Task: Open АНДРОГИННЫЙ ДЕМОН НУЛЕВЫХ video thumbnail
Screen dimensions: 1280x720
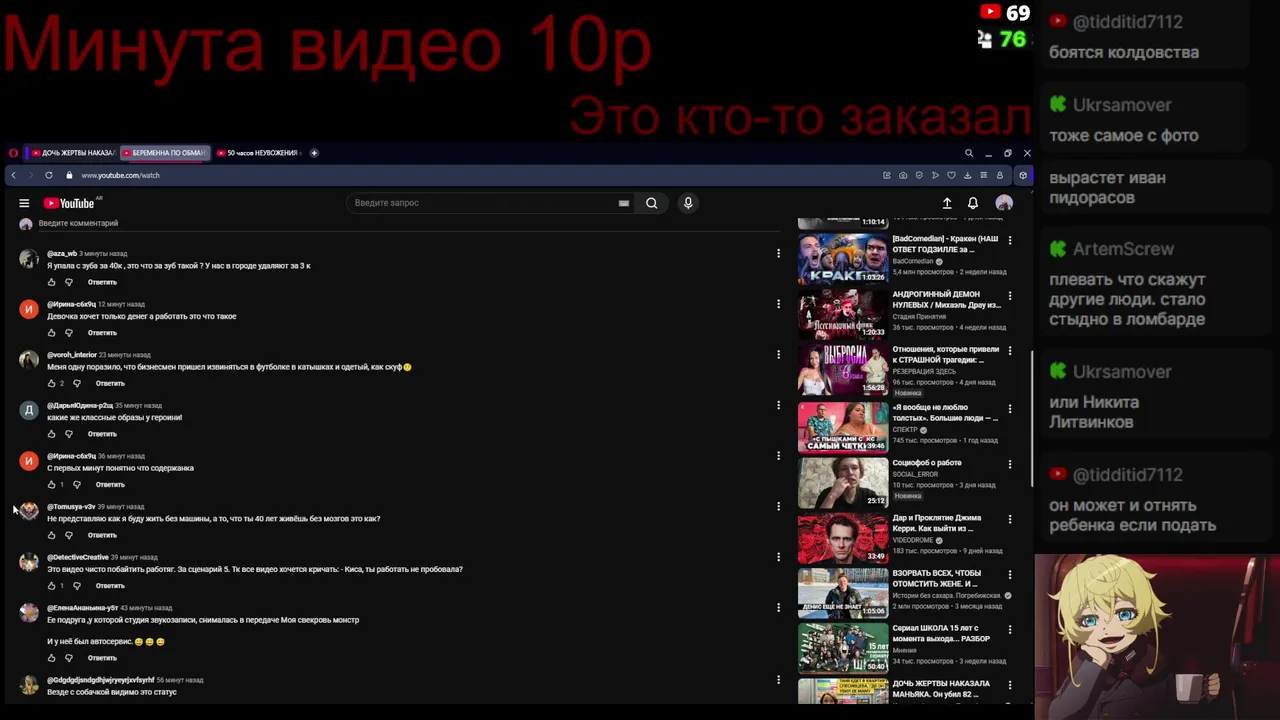Action: (843, 314)
